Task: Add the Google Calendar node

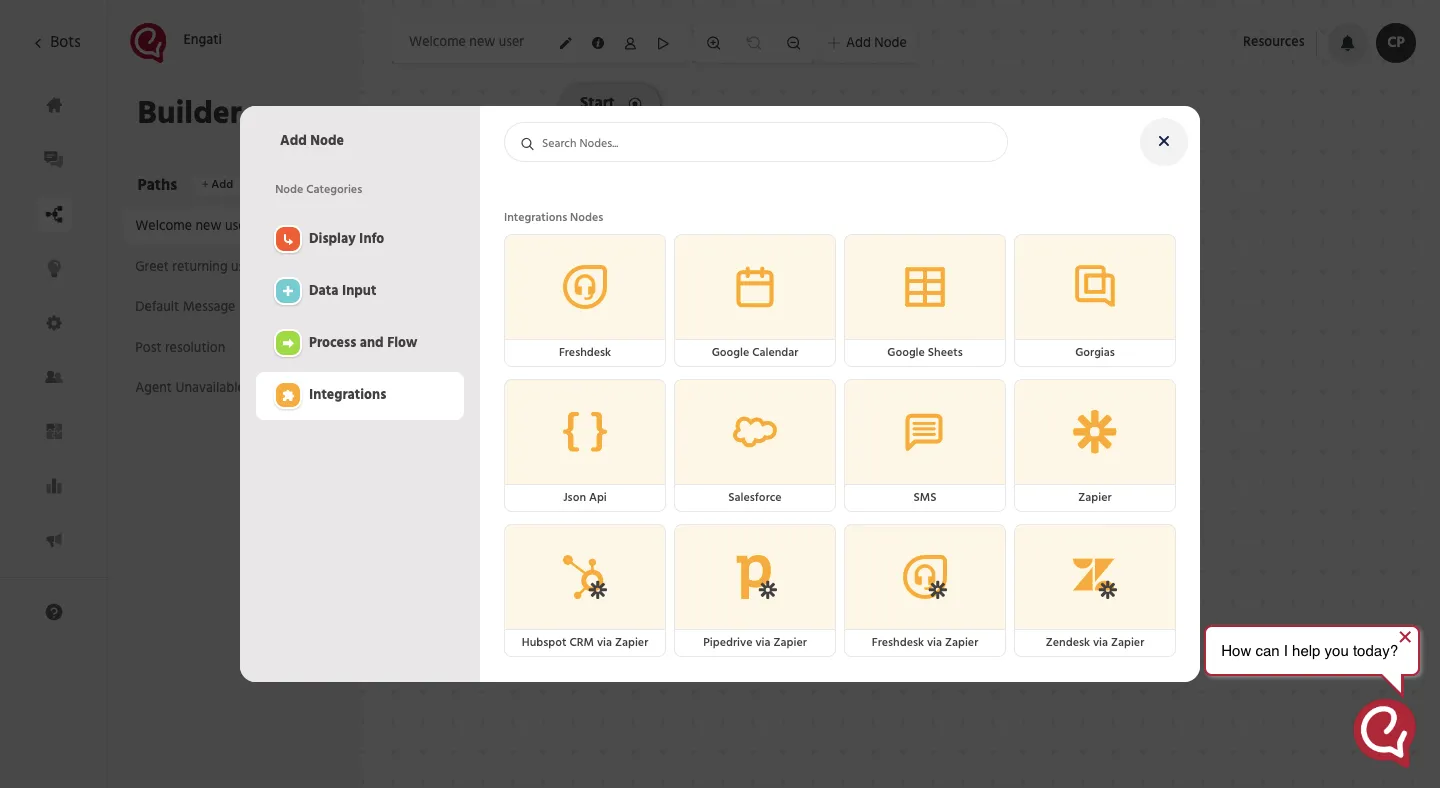Action: [755, 300]
